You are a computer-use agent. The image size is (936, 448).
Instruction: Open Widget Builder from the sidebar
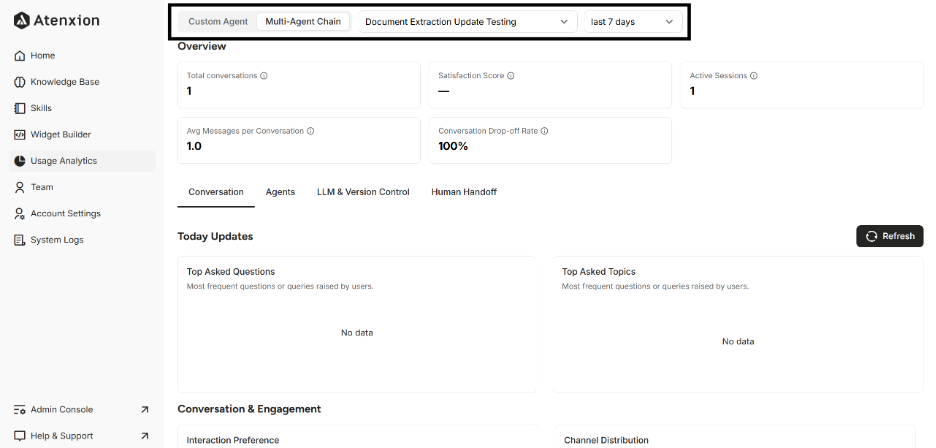(82, 134)
